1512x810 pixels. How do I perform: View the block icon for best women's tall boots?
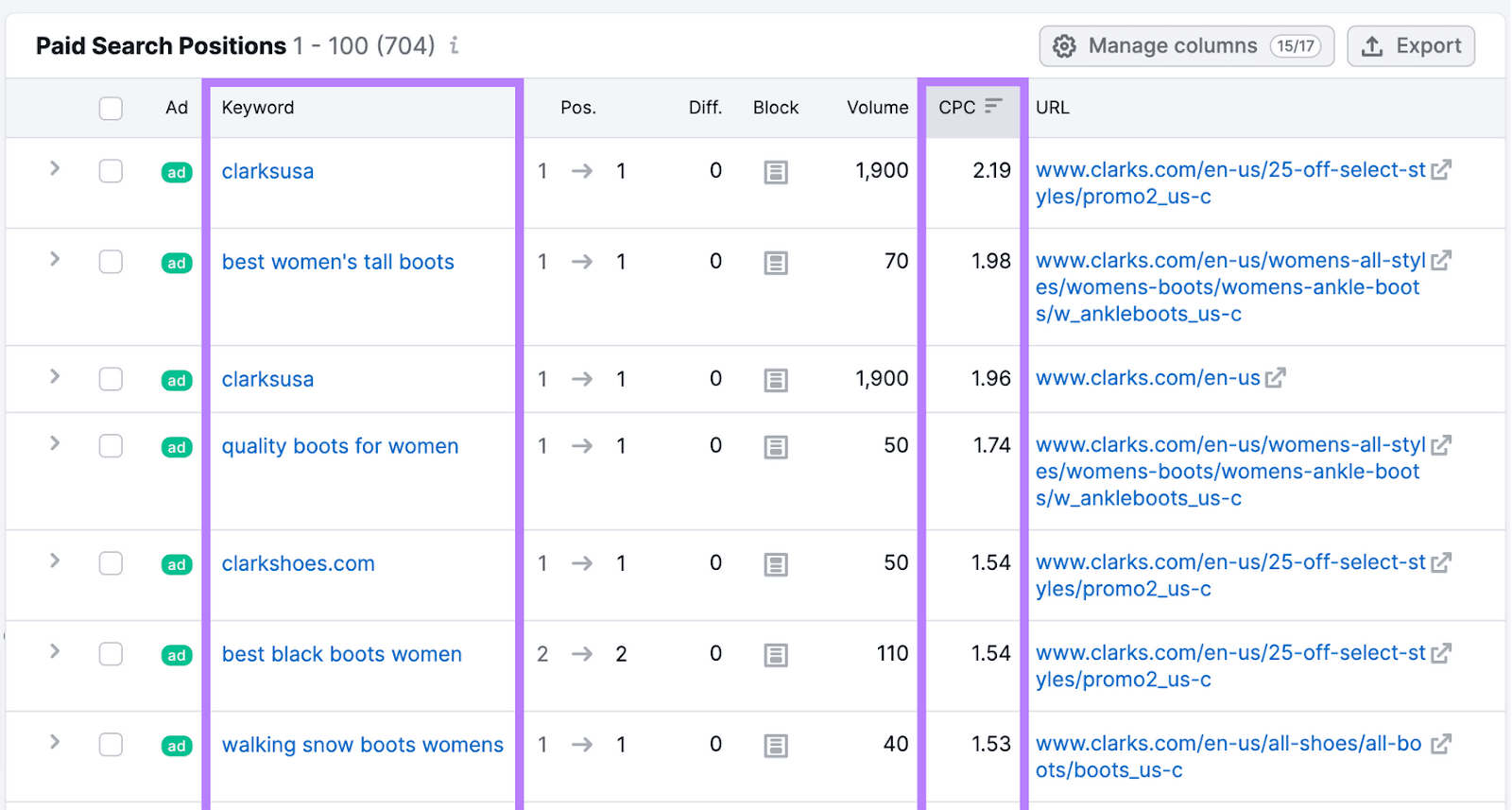click(x=776, y=263)
